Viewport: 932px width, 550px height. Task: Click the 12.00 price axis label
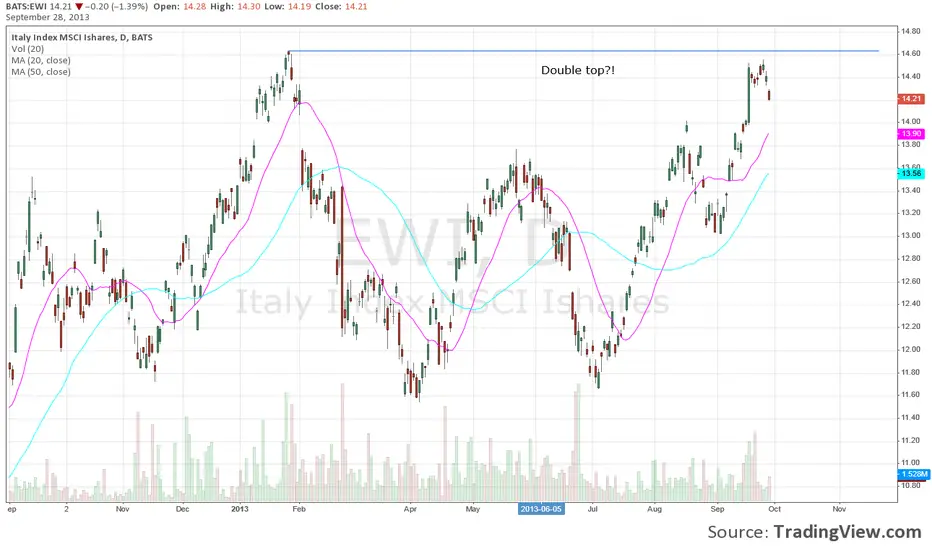[911, 350]
